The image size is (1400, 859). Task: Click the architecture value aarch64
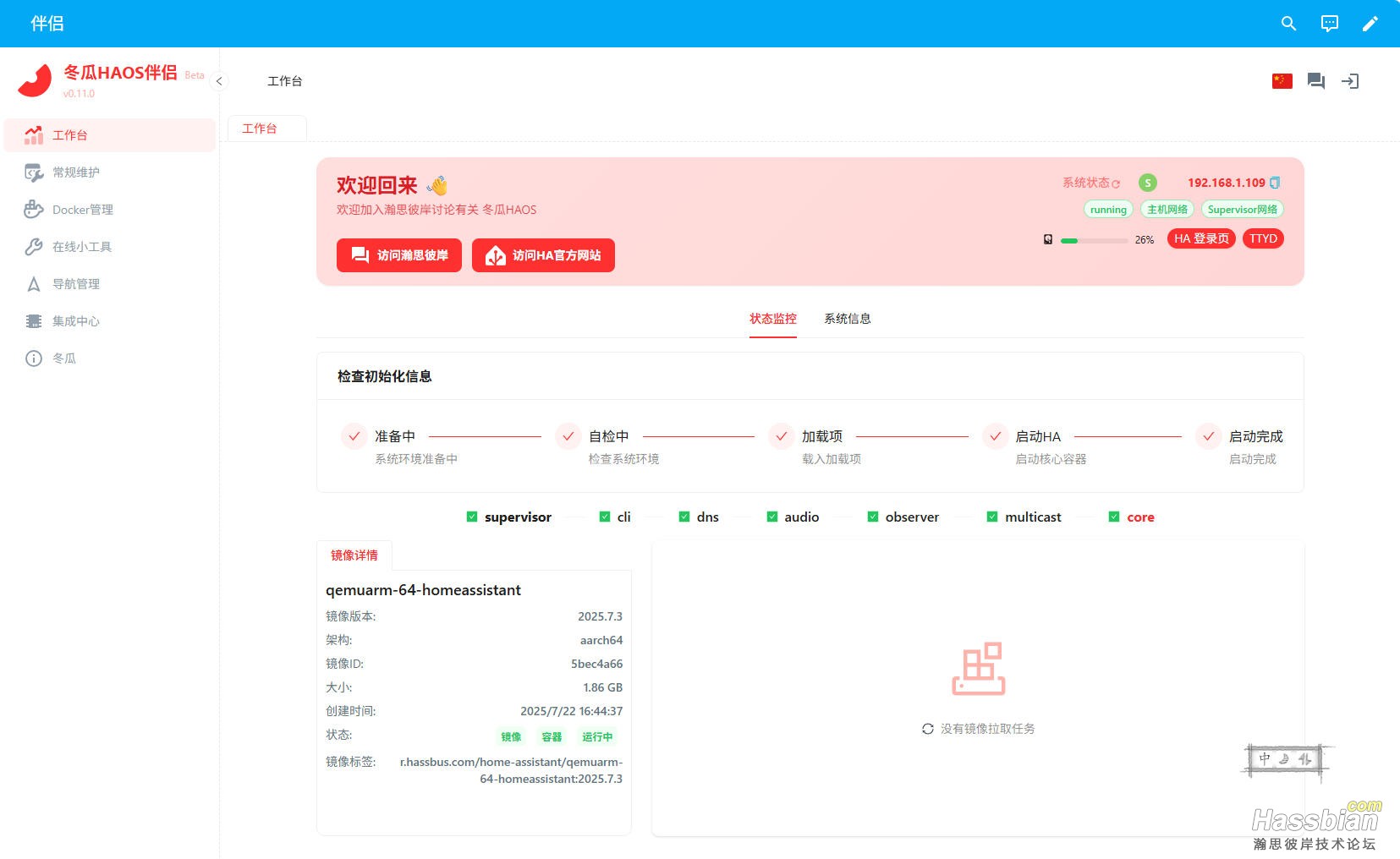click(x=601, y=640)
